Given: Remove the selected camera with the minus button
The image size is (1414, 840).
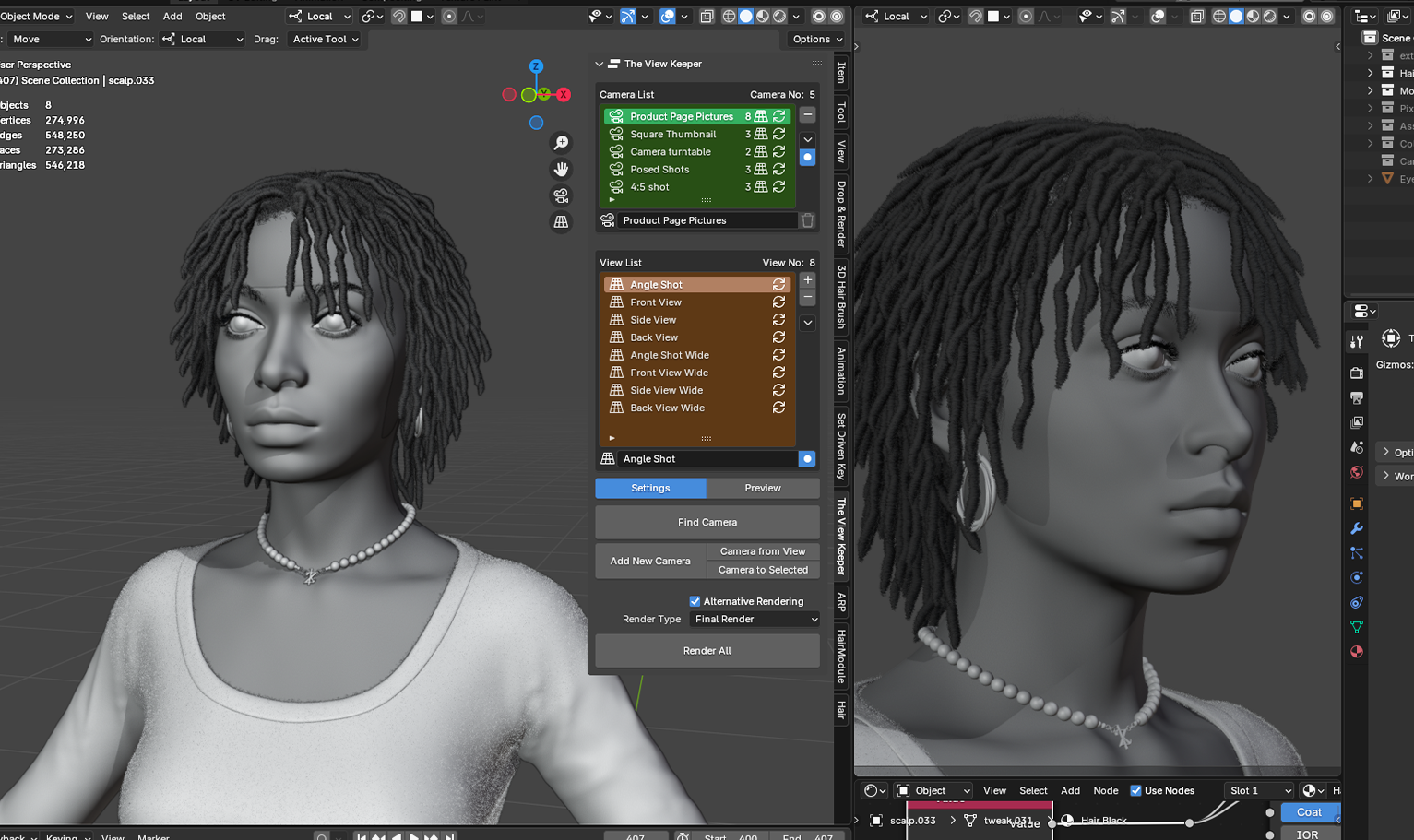Looking at the screenshot, I should coord(807,115).
